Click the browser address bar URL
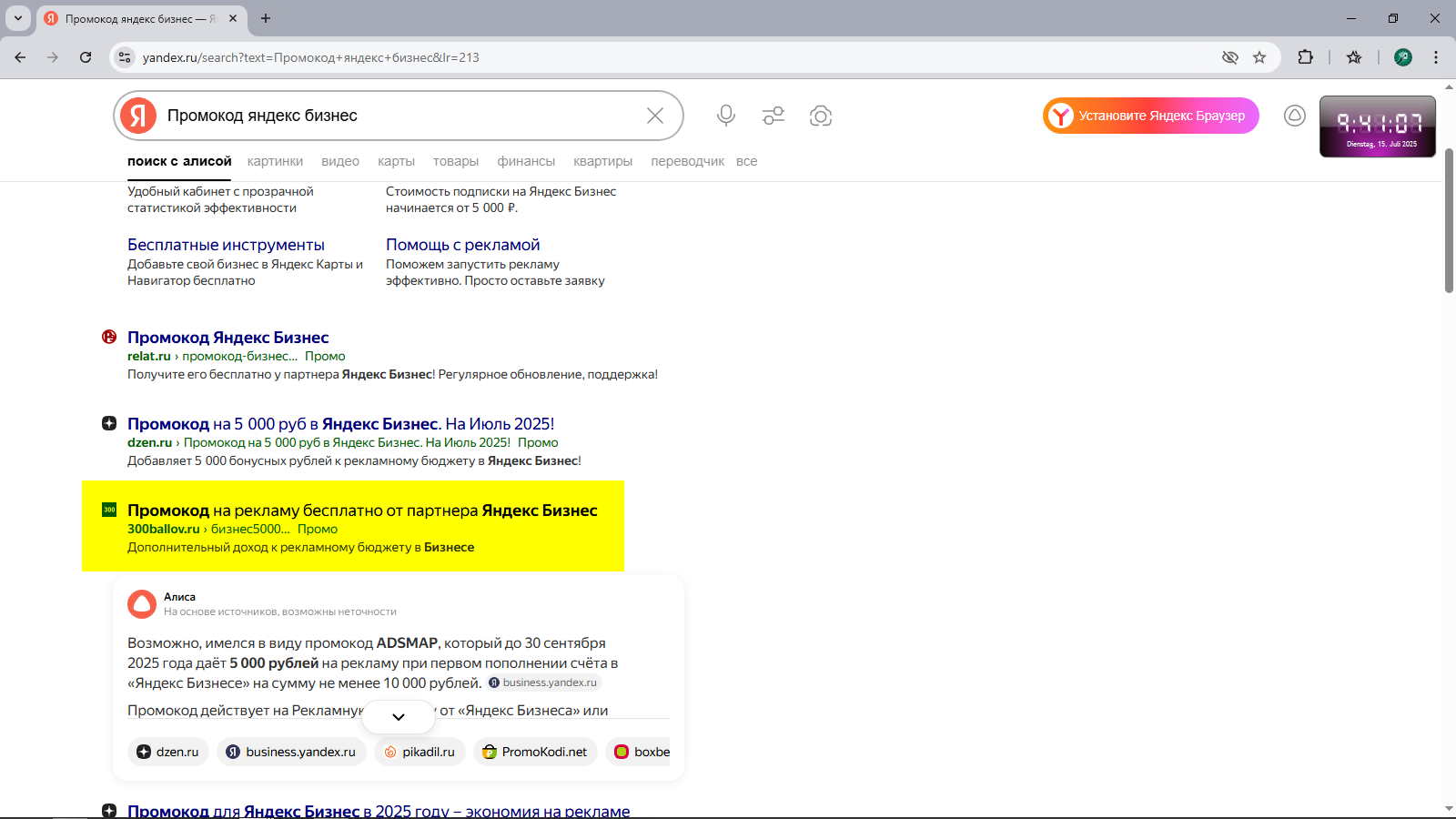Screen dimensions: 1456x819 click(311, 57)
